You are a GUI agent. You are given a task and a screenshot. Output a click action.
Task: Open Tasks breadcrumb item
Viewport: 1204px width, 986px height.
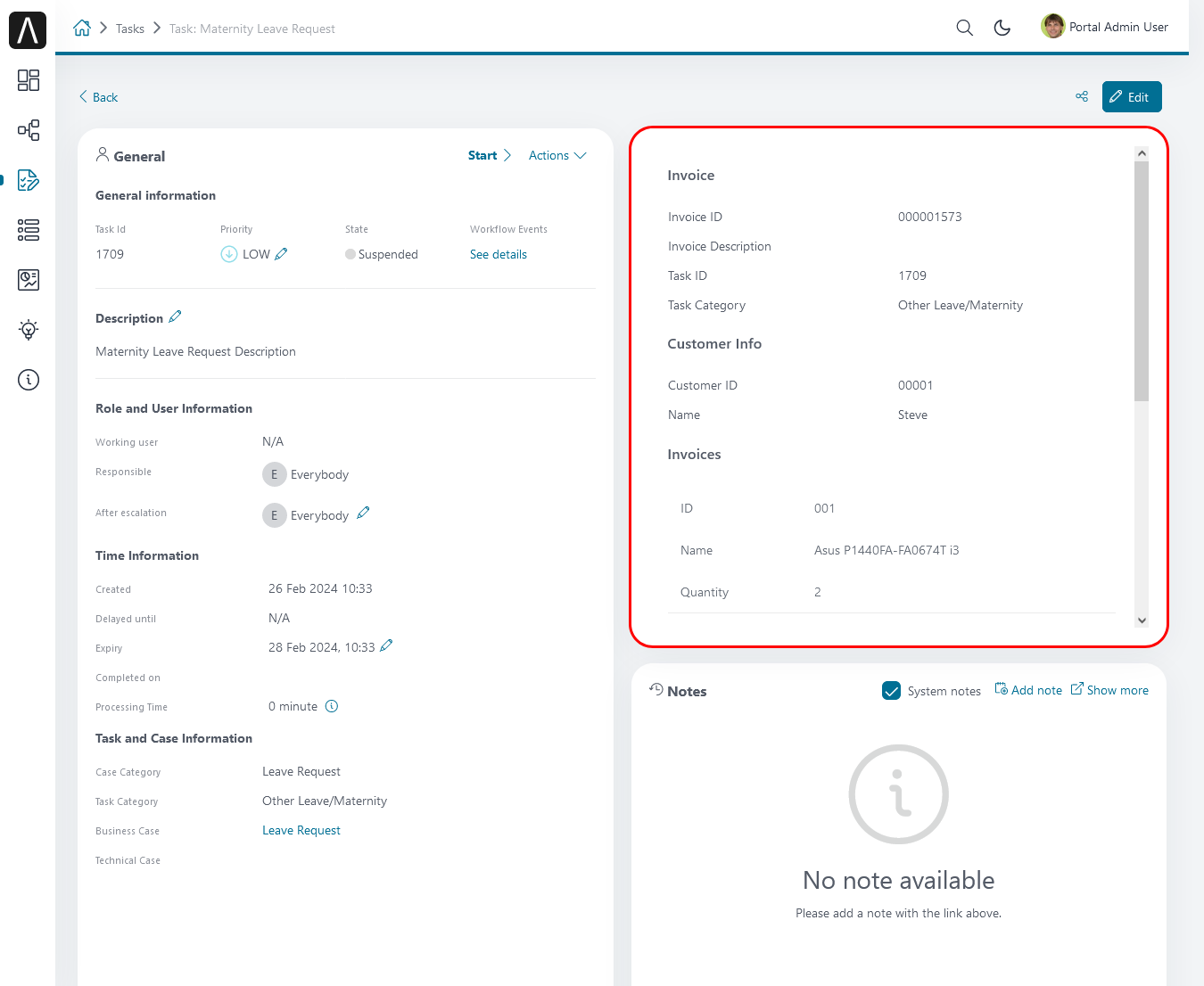[130, 29]
